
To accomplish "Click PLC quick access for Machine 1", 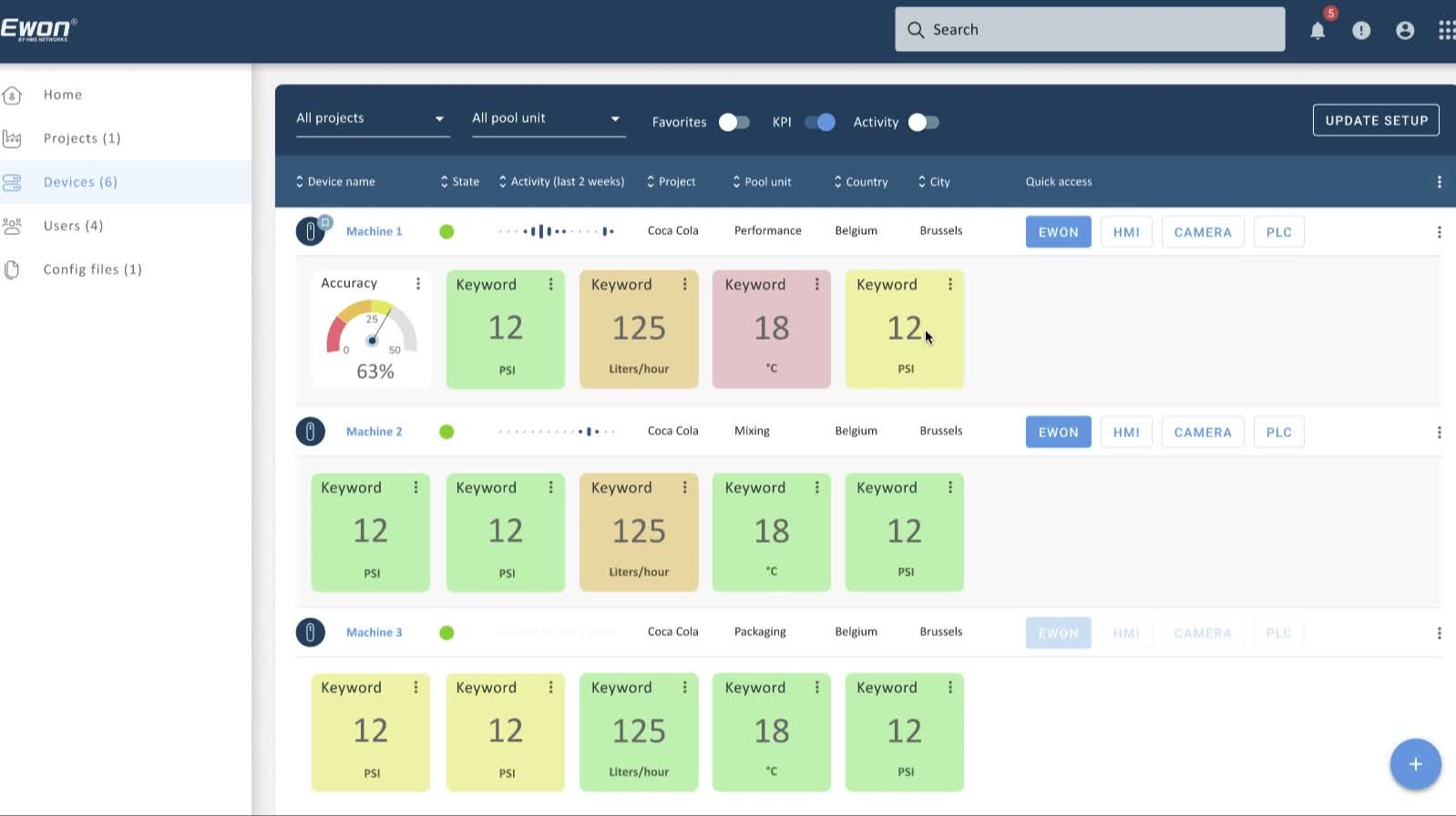I will pyautogui.click(x=1278, y=232).
